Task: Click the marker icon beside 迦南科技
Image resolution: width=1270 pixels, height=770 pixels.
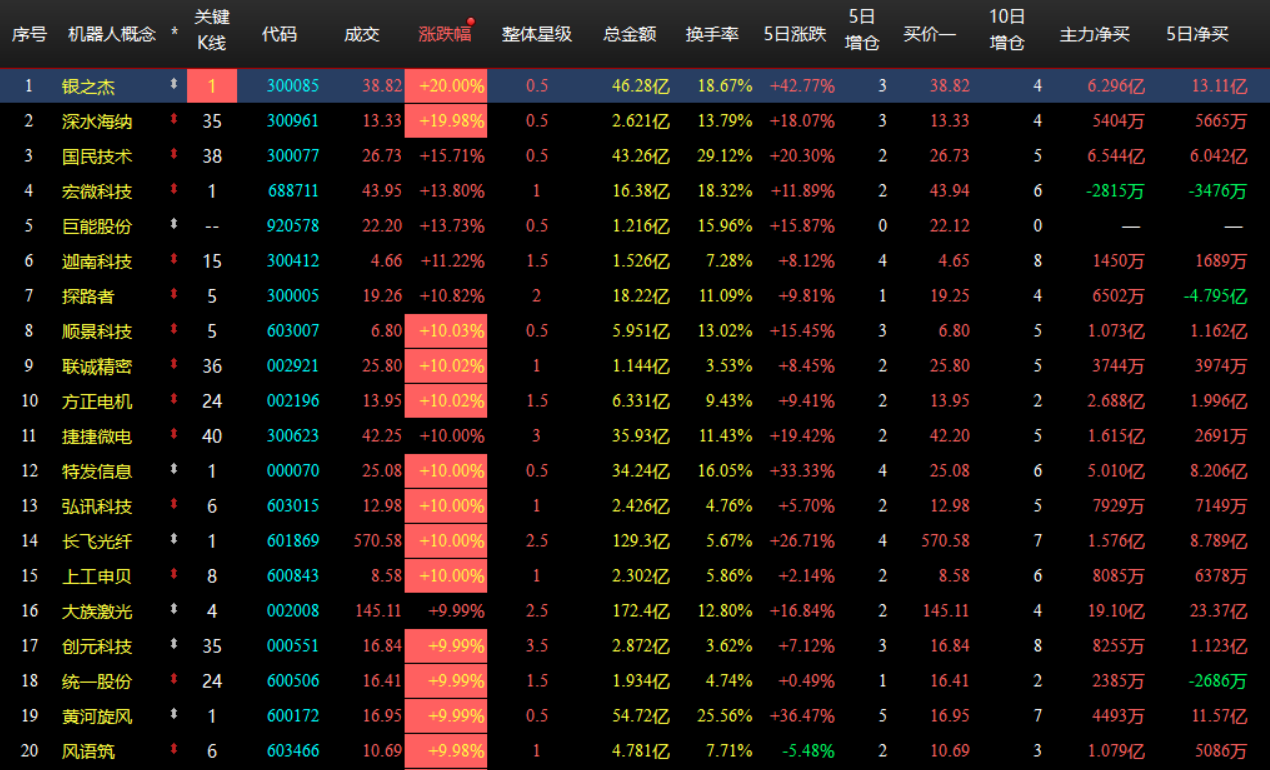Action: 174,260
